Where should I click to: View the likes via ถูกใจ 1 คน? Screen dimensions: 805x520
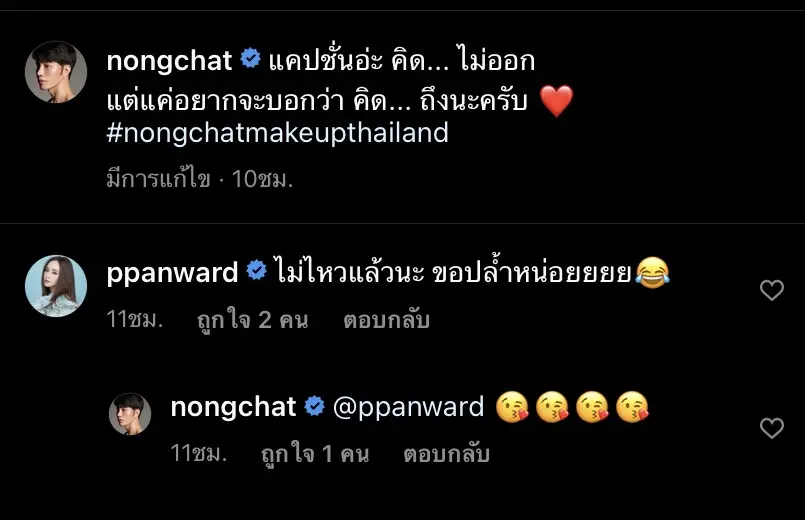tap(315, 454)
